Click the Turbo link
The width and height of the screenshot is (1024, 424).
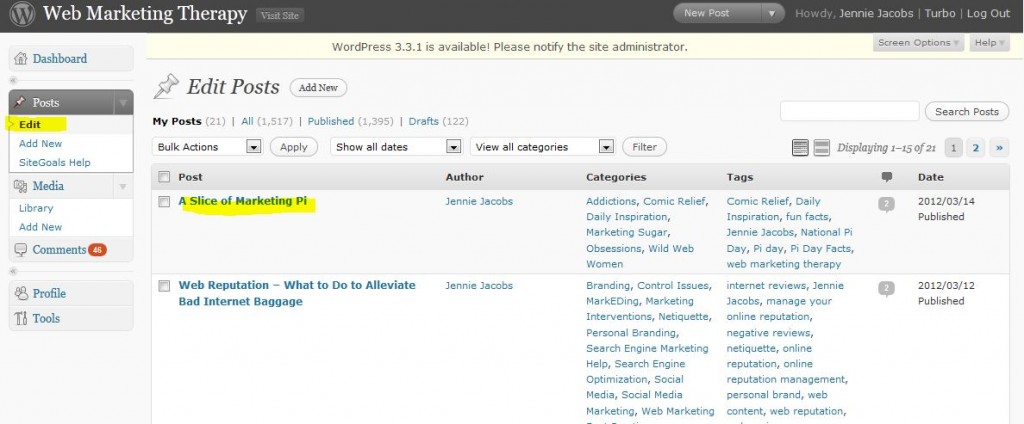[940, 13]
